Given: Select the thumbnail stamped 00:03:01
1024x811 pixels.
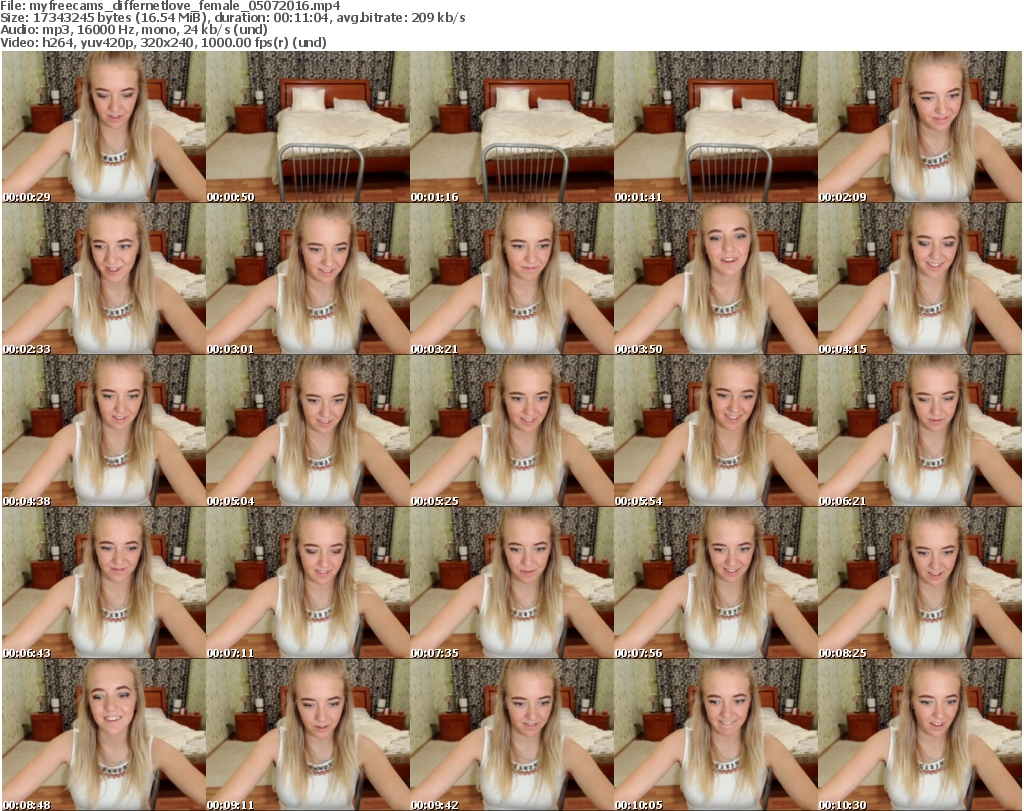Looking at the screenshot, I should pyautogui.click(x=308, y=279).
